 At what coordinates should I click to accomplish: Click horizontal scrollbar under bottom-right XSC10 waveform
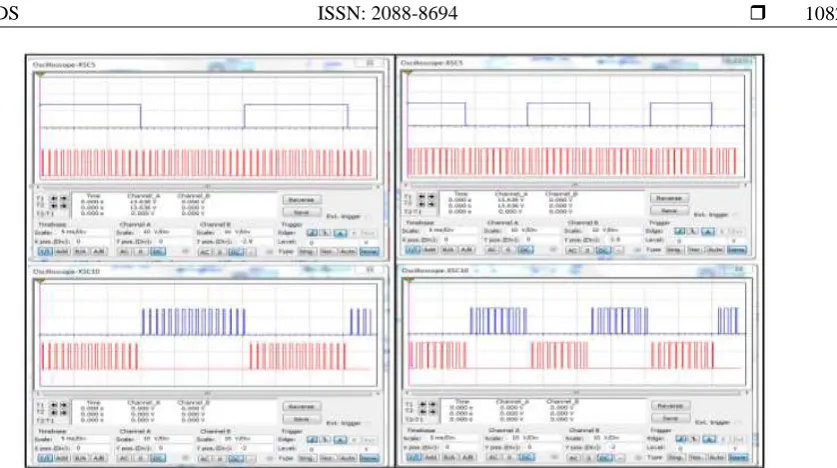point(577,393)
